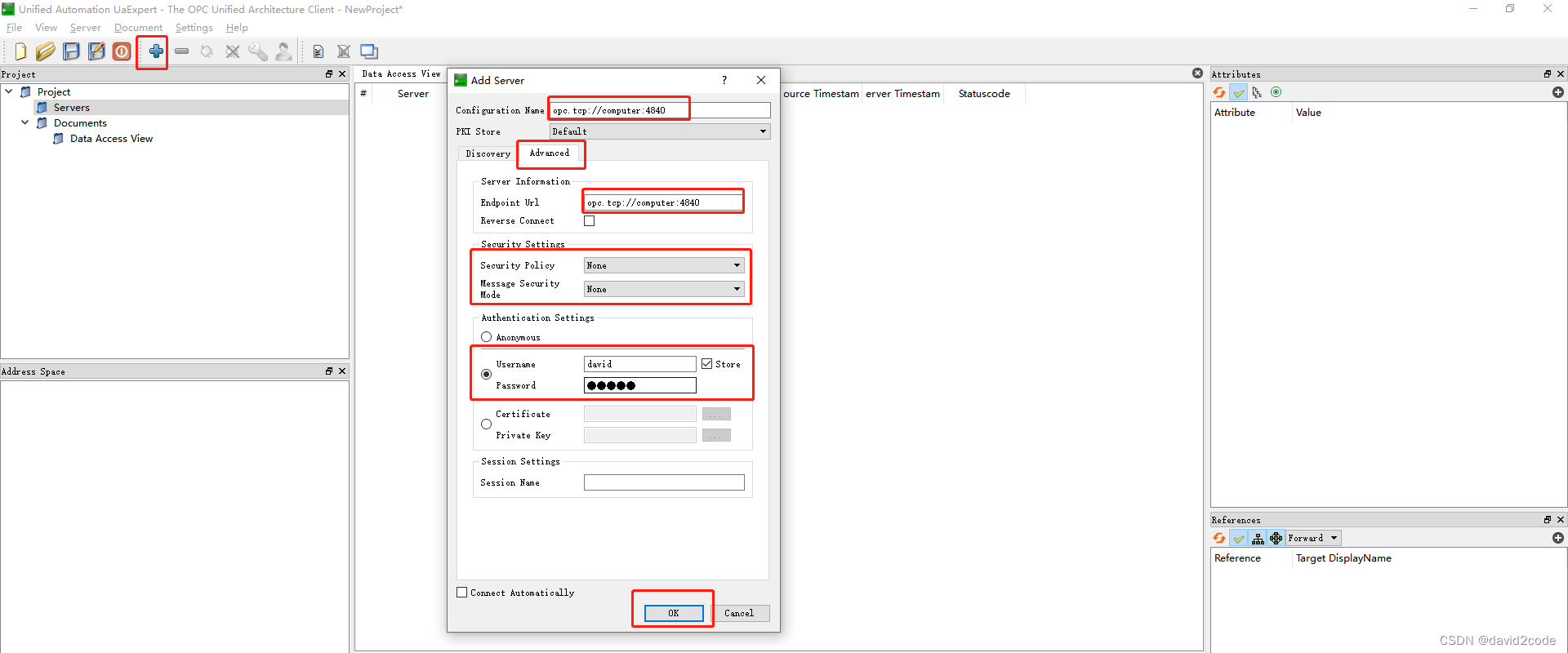The width and height of the screenshot is (1568, 653).
Task: Click the help question mark in Add Server dialog
Action: (x=724, y=80)
